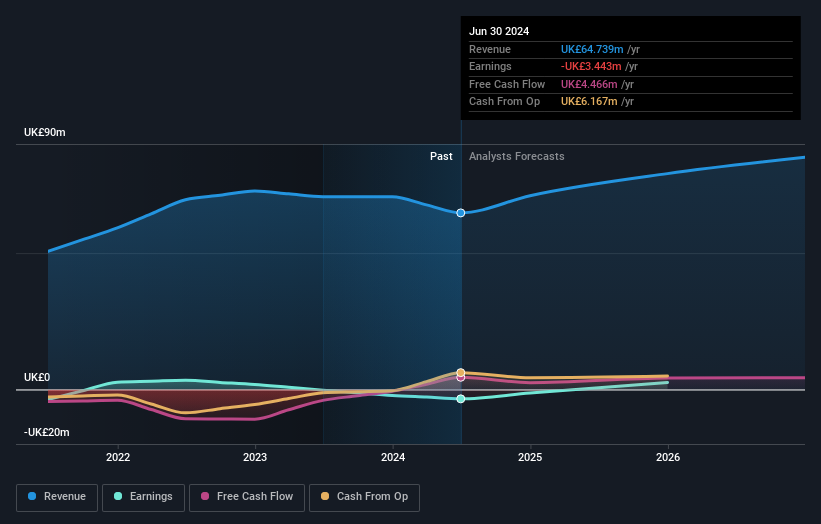Toggle the Revenue legend button
Viewport: 821px width, 524px height.
(57, 497)
